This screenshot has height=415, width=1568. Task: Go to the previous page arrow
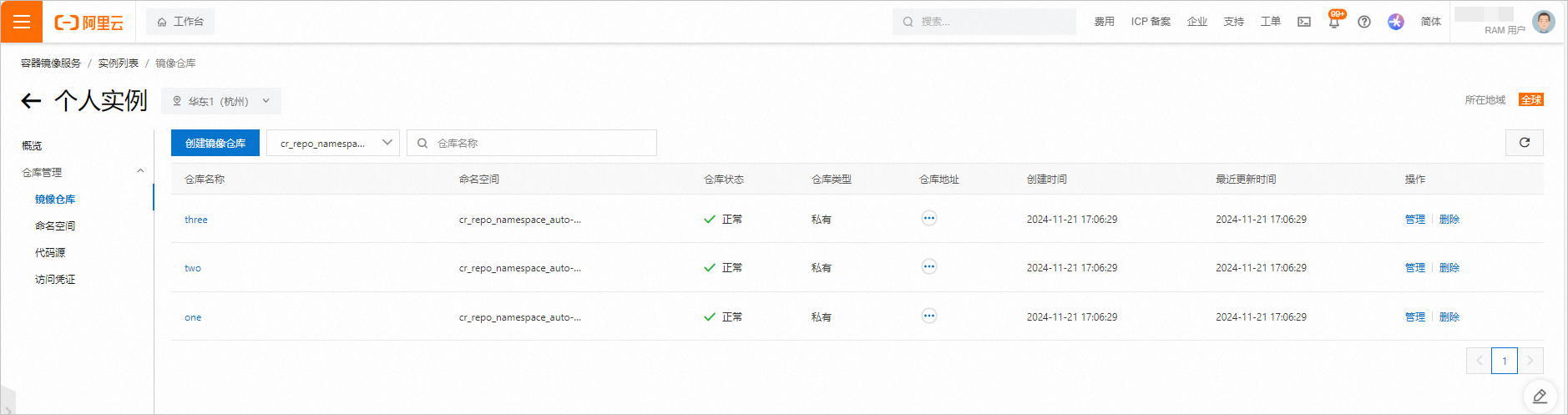1479,361
